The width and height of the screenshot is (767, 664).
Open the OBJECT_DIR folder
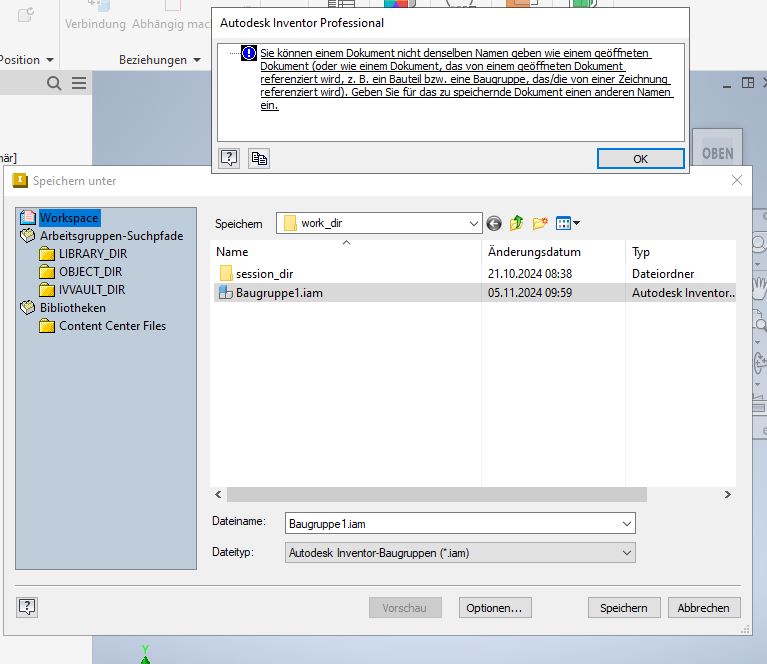point(90,272)
